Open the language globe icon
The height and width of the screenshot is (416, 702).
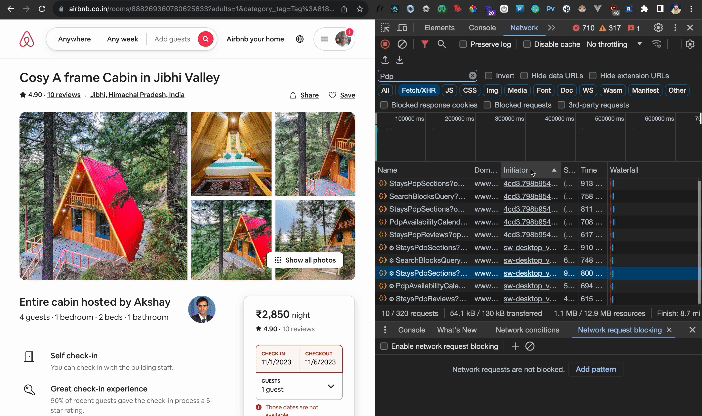click(x=300, y=39)
